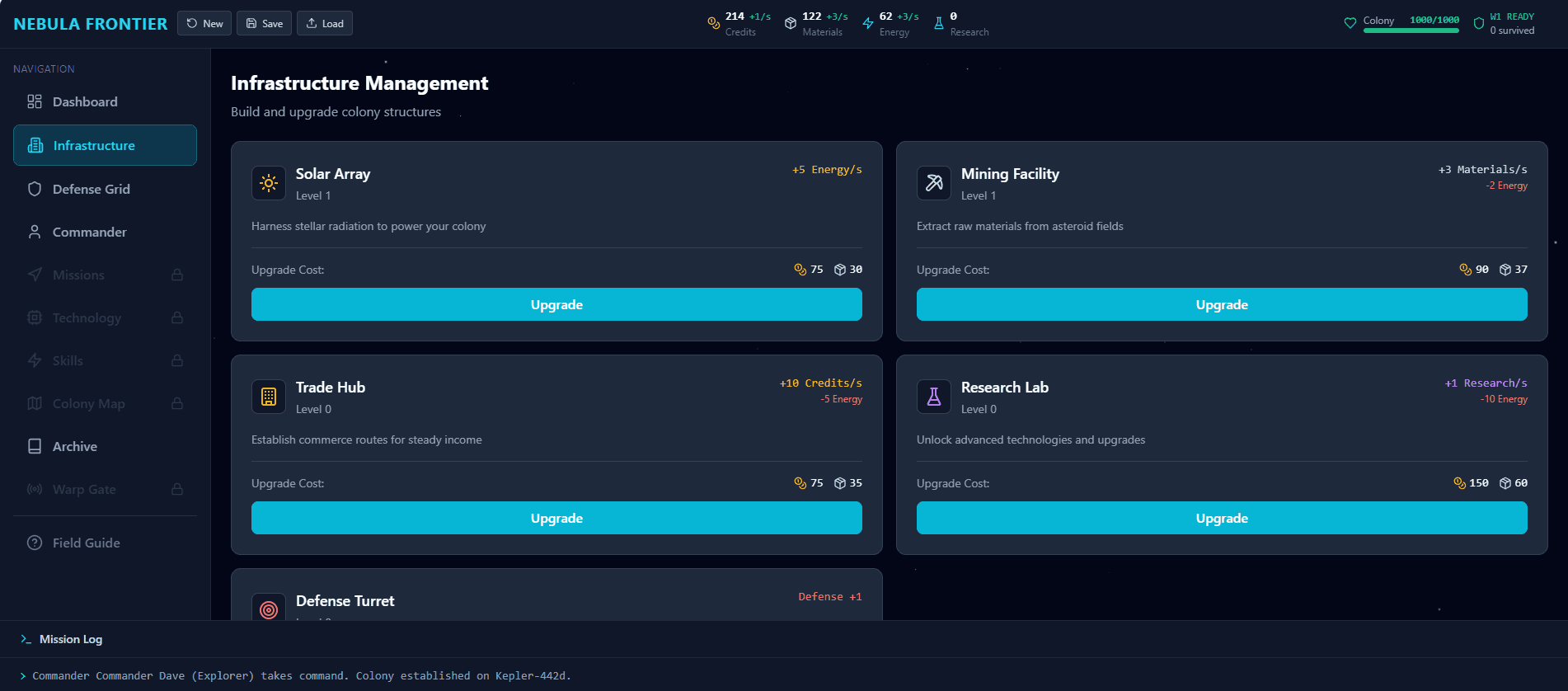Load a saved game
This screenshot has height=691, width=1568.
coord(325,23)
